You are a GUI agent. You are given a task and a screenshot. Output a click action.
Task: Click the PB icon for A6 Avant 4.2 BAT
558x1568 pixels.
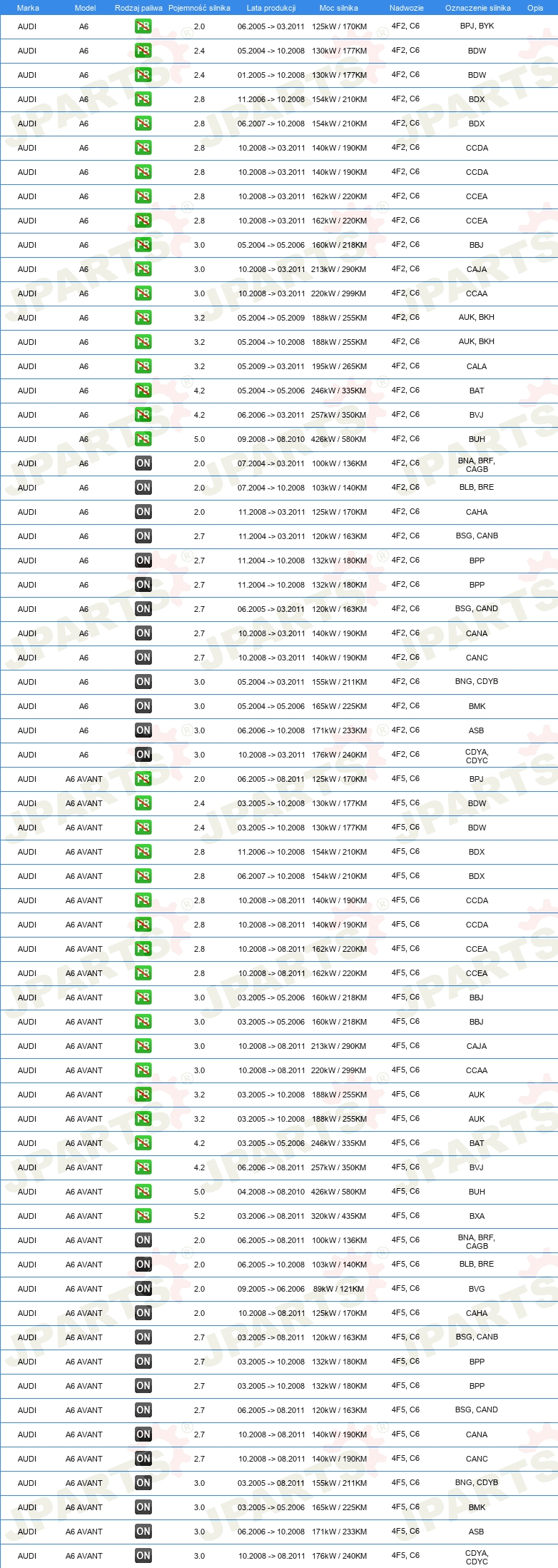coord(143,1143)
